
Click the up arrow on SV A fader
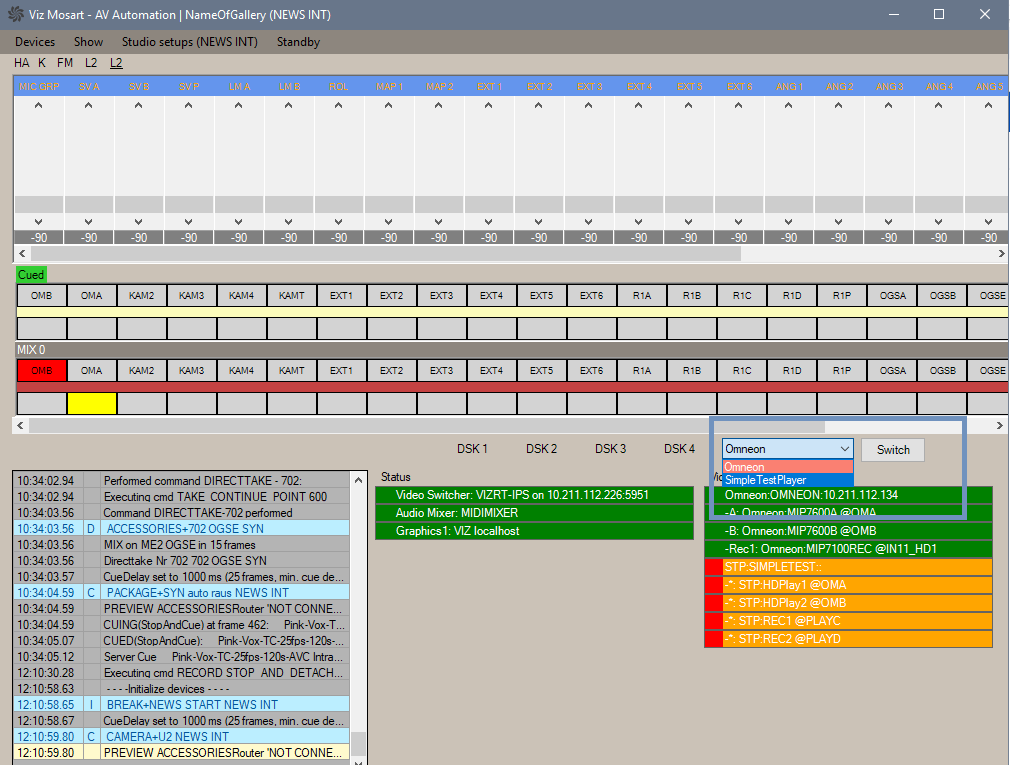coord(89,107)
